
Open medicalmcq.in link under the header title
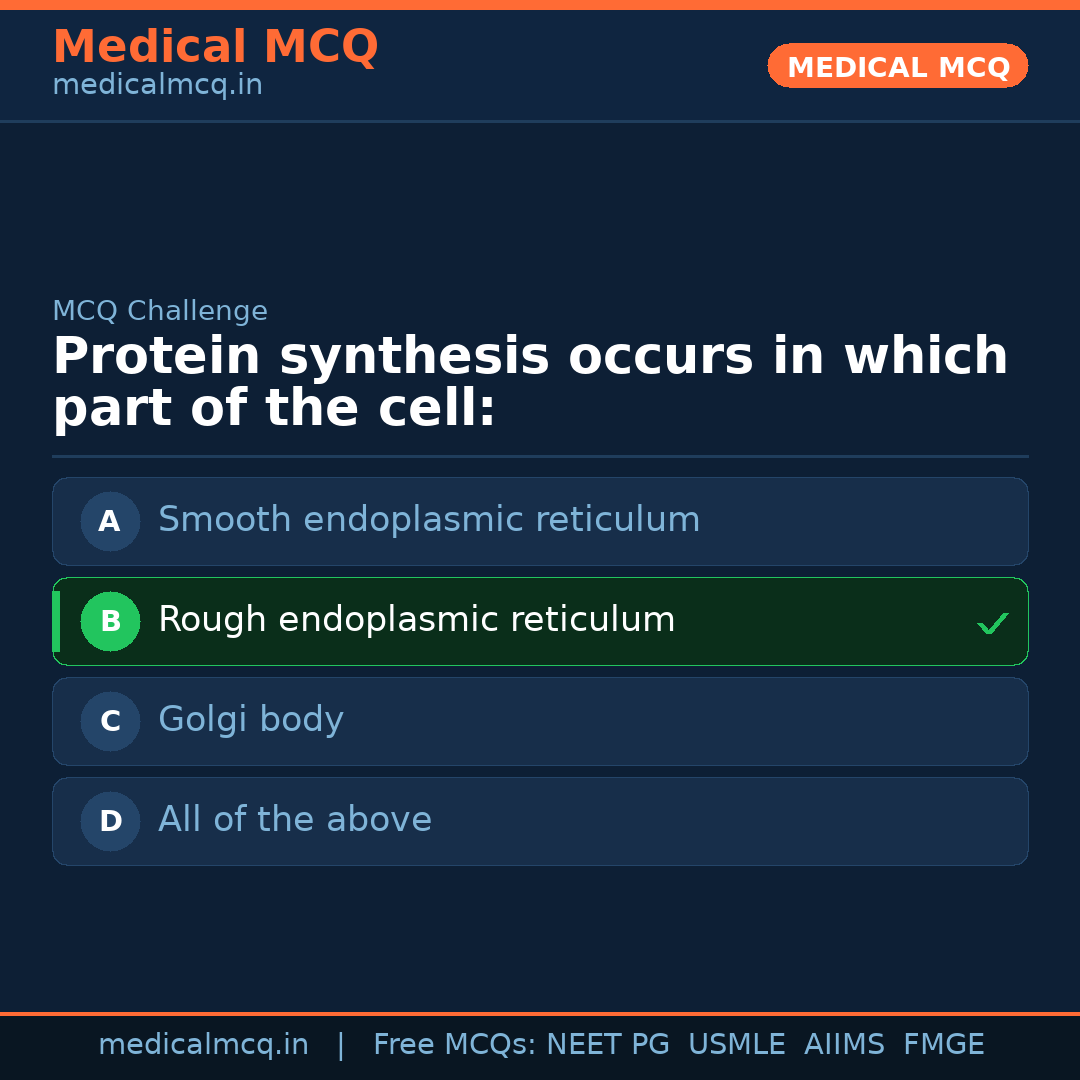click(x=157, y=86)
